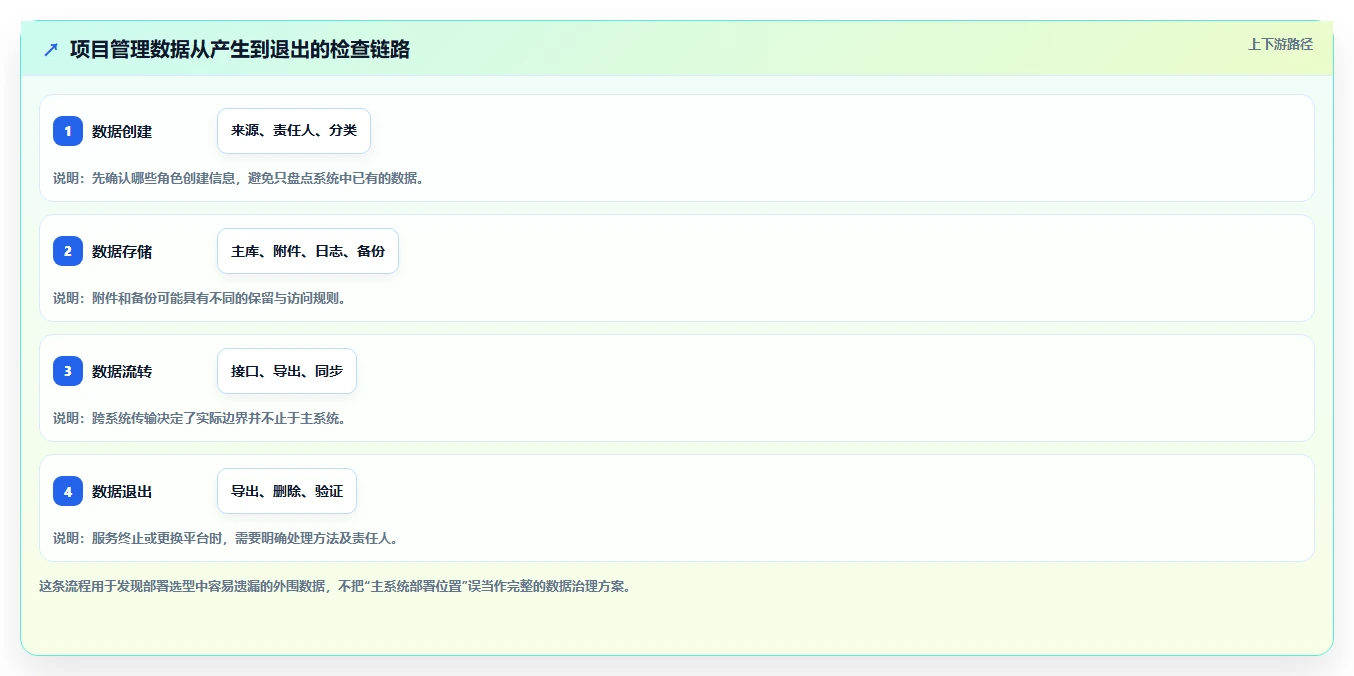Click the footer text starting 这条流程用于发现
Viewport: 1354px width, 676px height.
pos(335,586)
